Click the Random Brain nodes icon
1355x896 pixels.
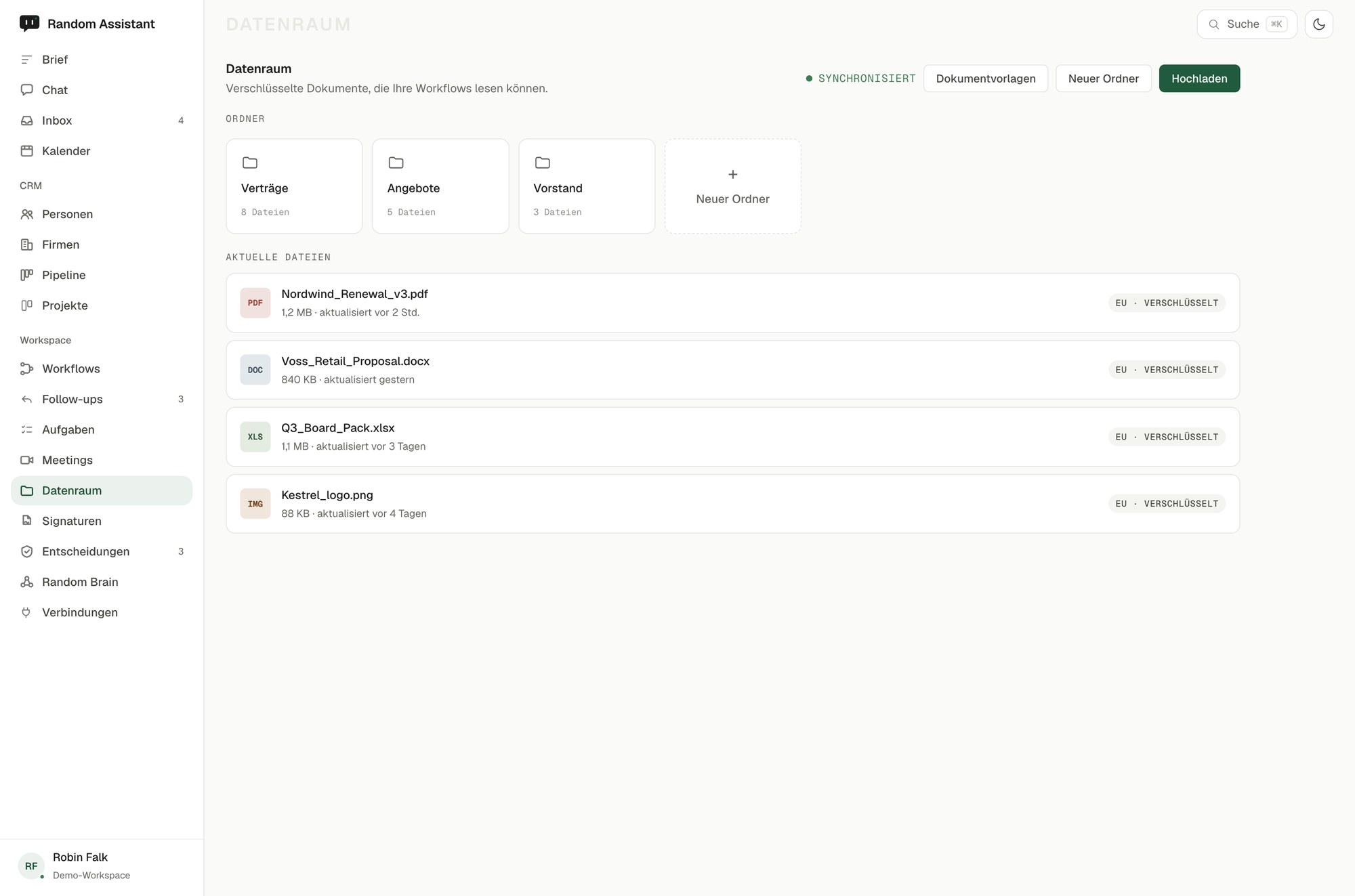click(26, 582)
